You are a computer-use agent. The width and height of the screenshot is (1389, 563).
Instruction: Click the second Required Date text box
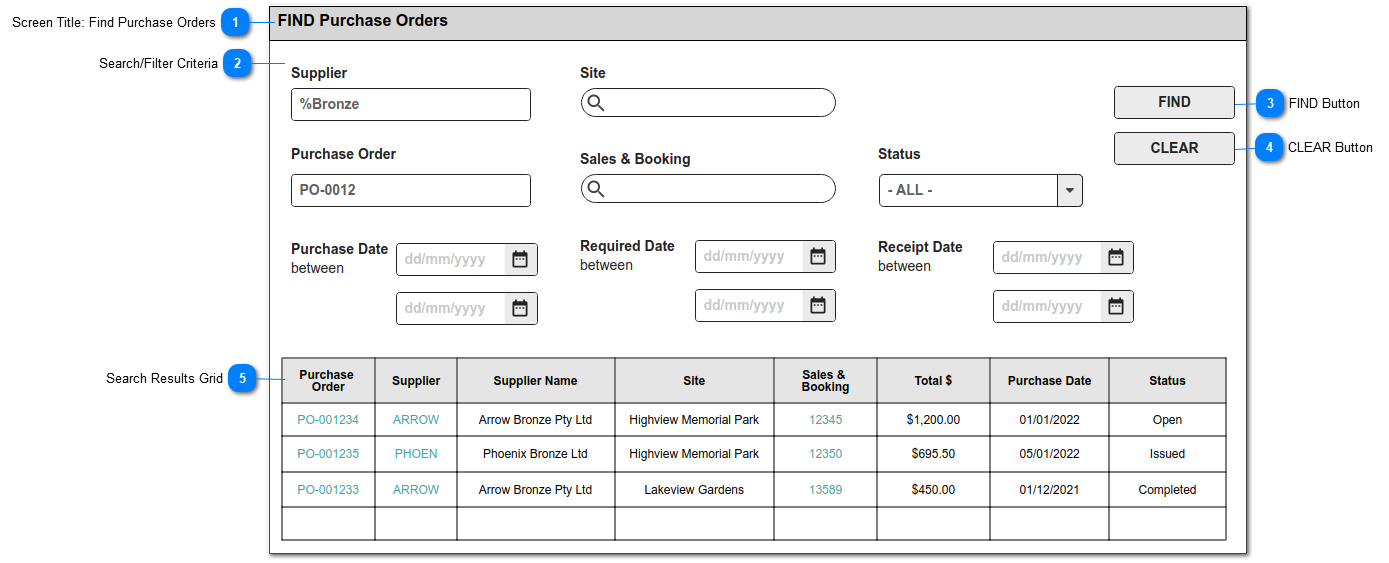tap(749, 305)
